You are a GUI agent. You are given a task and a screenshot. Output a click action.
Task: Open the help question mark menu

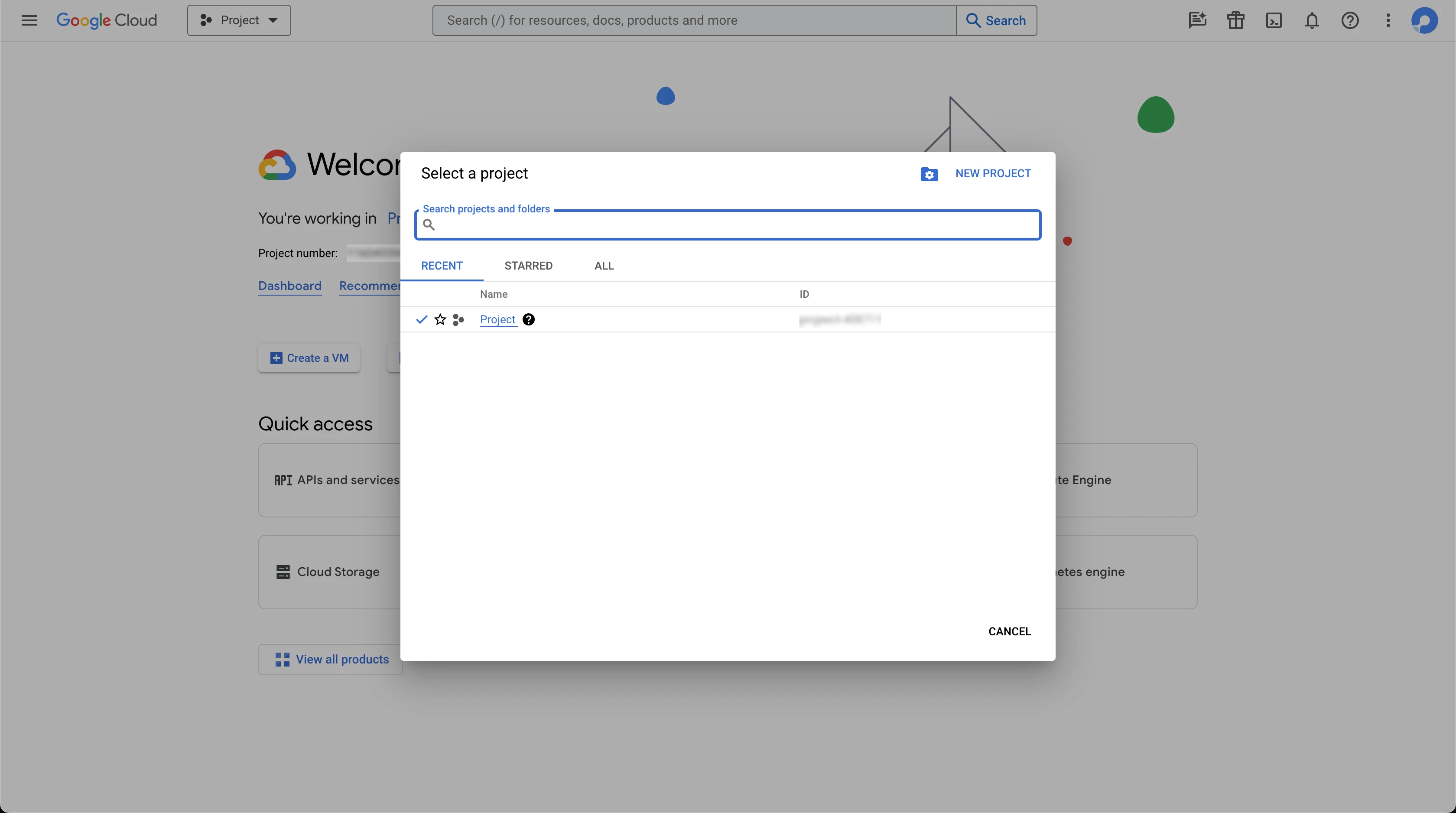1350,20
